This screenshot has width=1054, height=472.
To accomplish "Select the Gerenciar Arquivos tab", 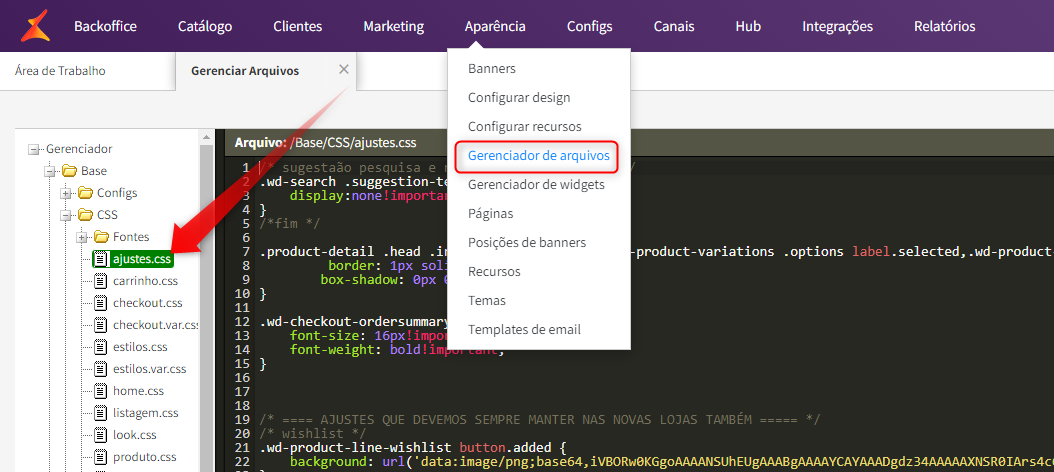I will coord(245,71).
